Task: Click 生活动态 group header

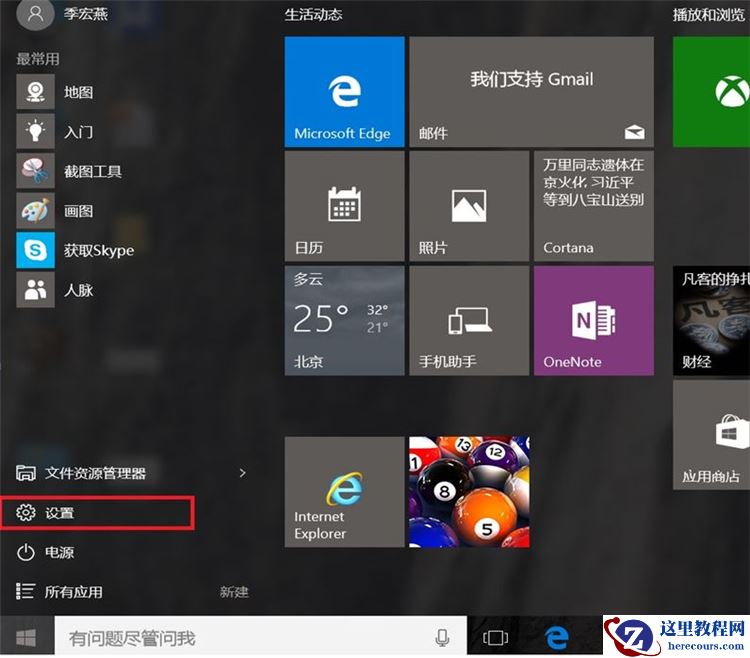Action: point(314,15)
